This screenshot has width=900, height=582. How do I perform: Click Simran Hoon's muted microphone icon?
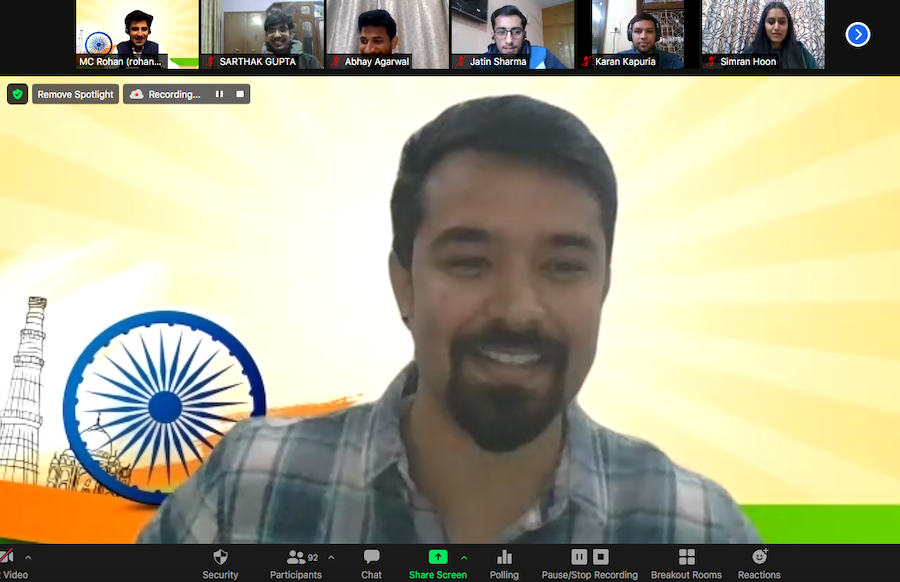(711, 61)
